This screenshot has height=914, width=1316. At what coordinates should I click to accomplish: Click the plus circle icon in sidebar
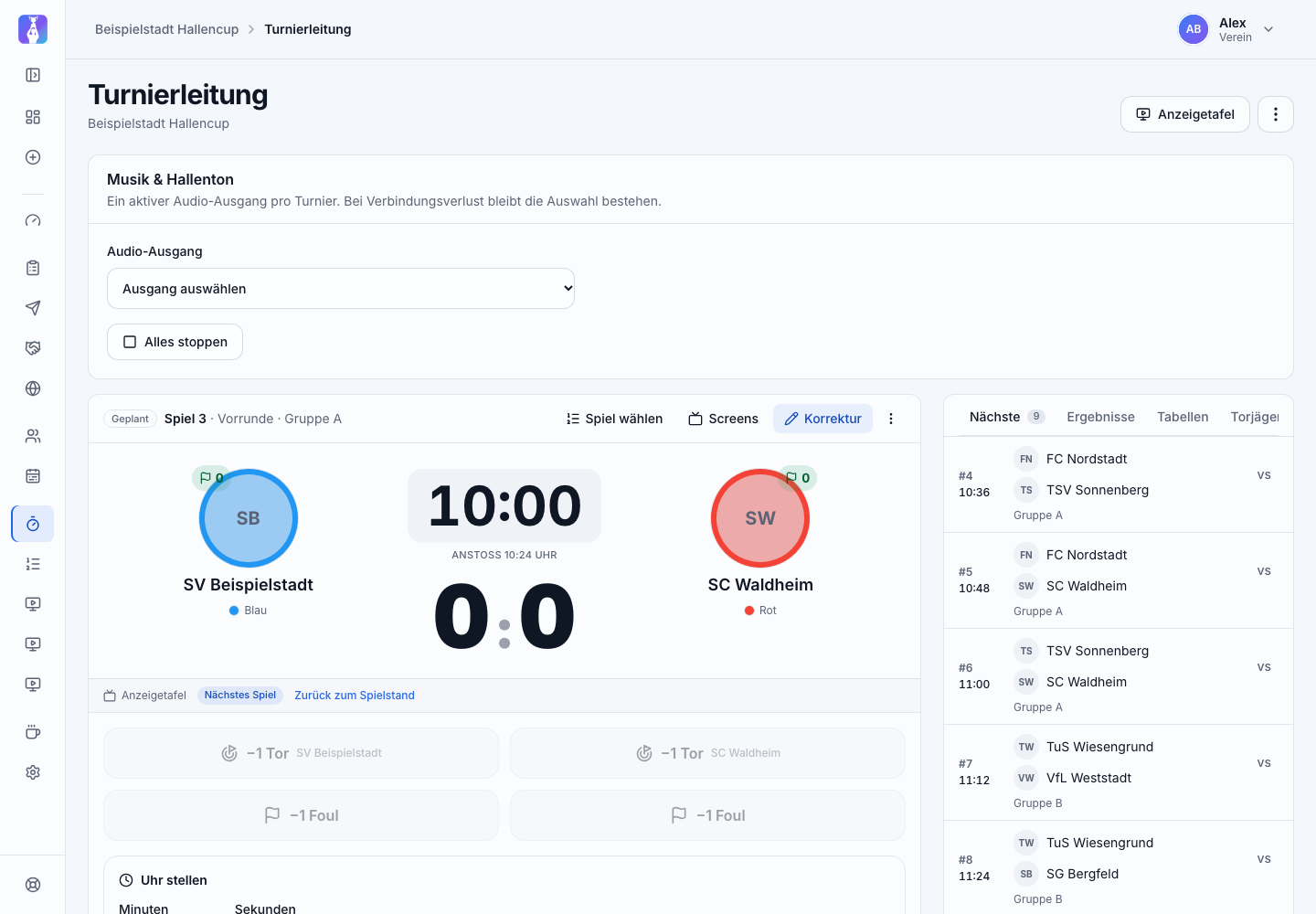(x=33, y=157)
